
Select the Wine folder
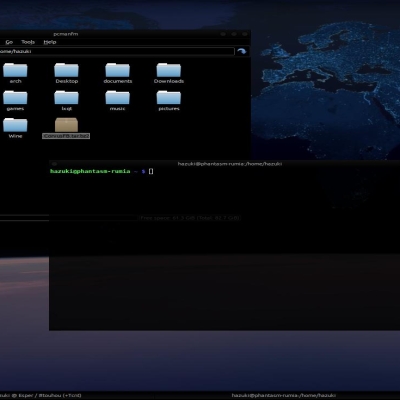[x=15, y=128]
